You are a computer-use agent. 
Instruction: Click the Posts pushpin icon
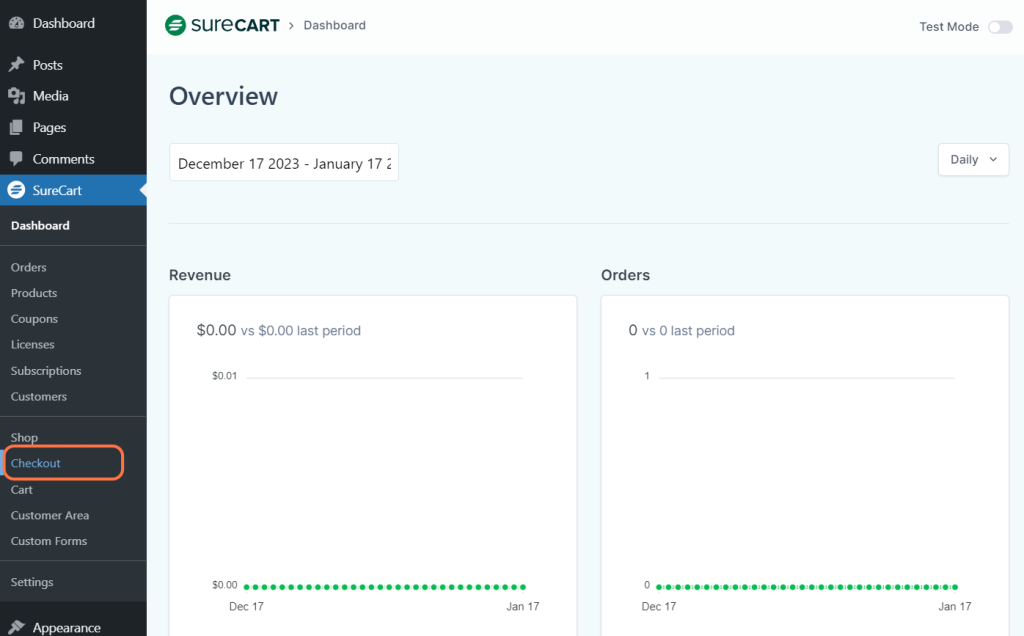[x=16, y=65]
